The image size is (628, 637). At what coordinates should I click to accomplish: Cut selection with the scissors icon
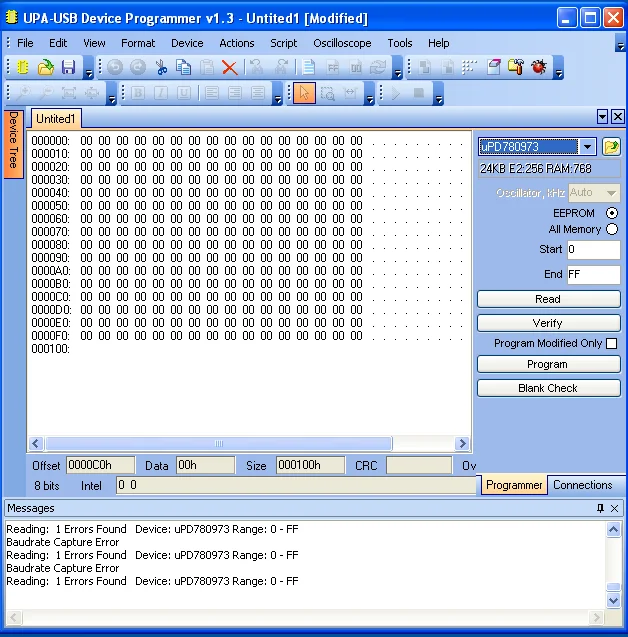click(161, 67)
